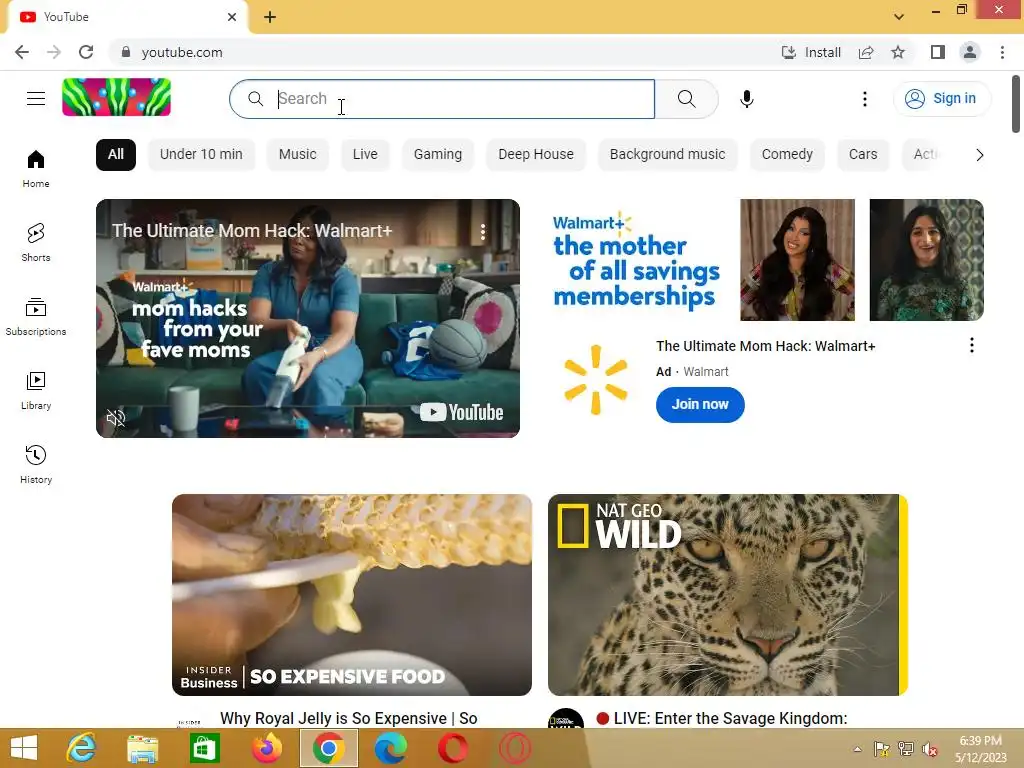Click the youtube.com address bar
1024x768 pixels.
[444, 52]
